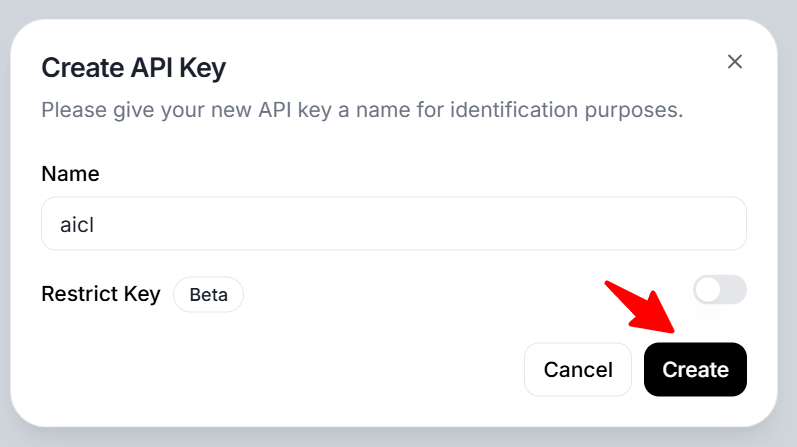Click the Beta badge
Image resolution: width=797 pixels, height=447 pixels.
208,295
